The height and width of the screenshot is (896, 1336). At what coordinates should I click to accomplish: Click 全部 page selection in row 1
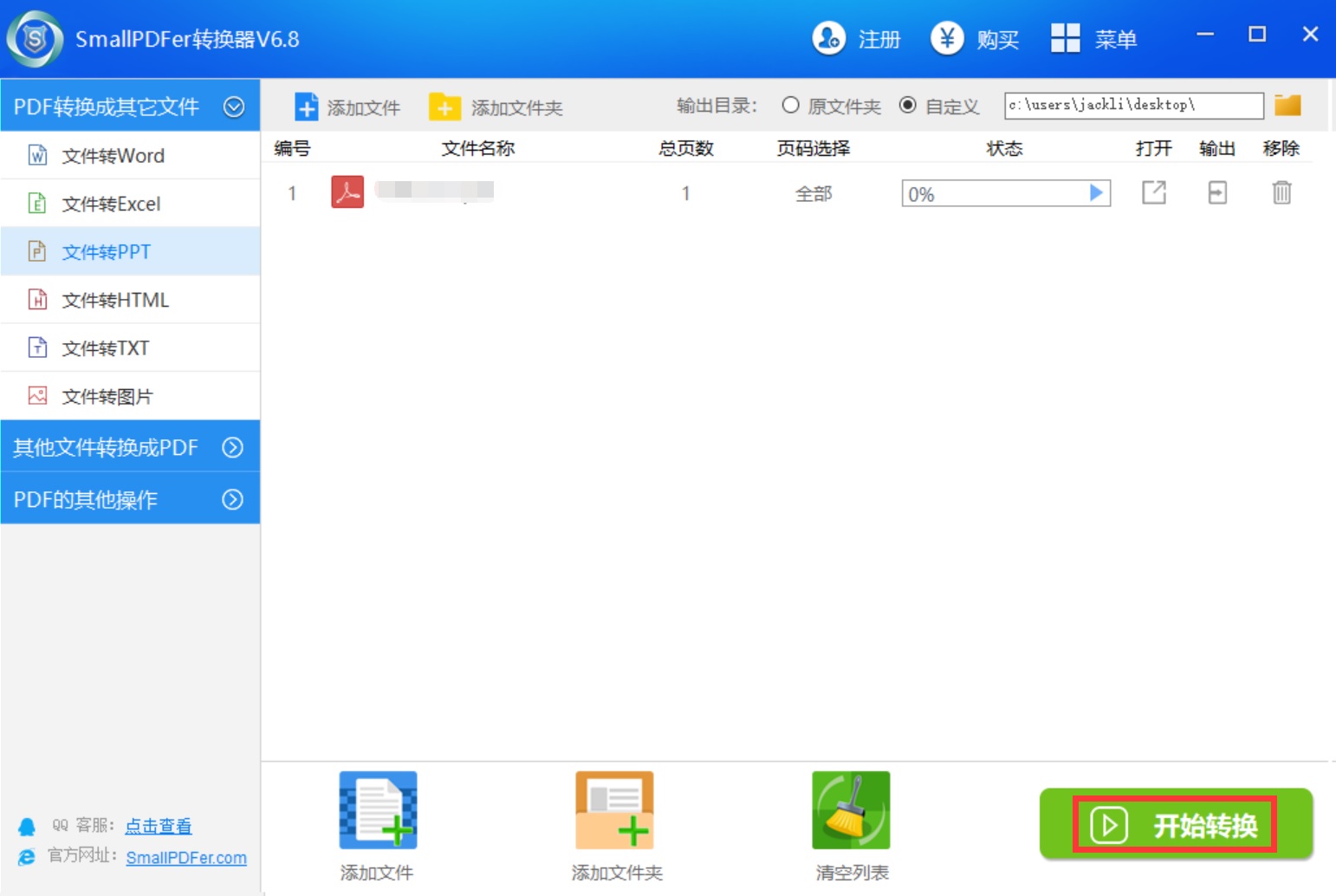click(814, 194)
